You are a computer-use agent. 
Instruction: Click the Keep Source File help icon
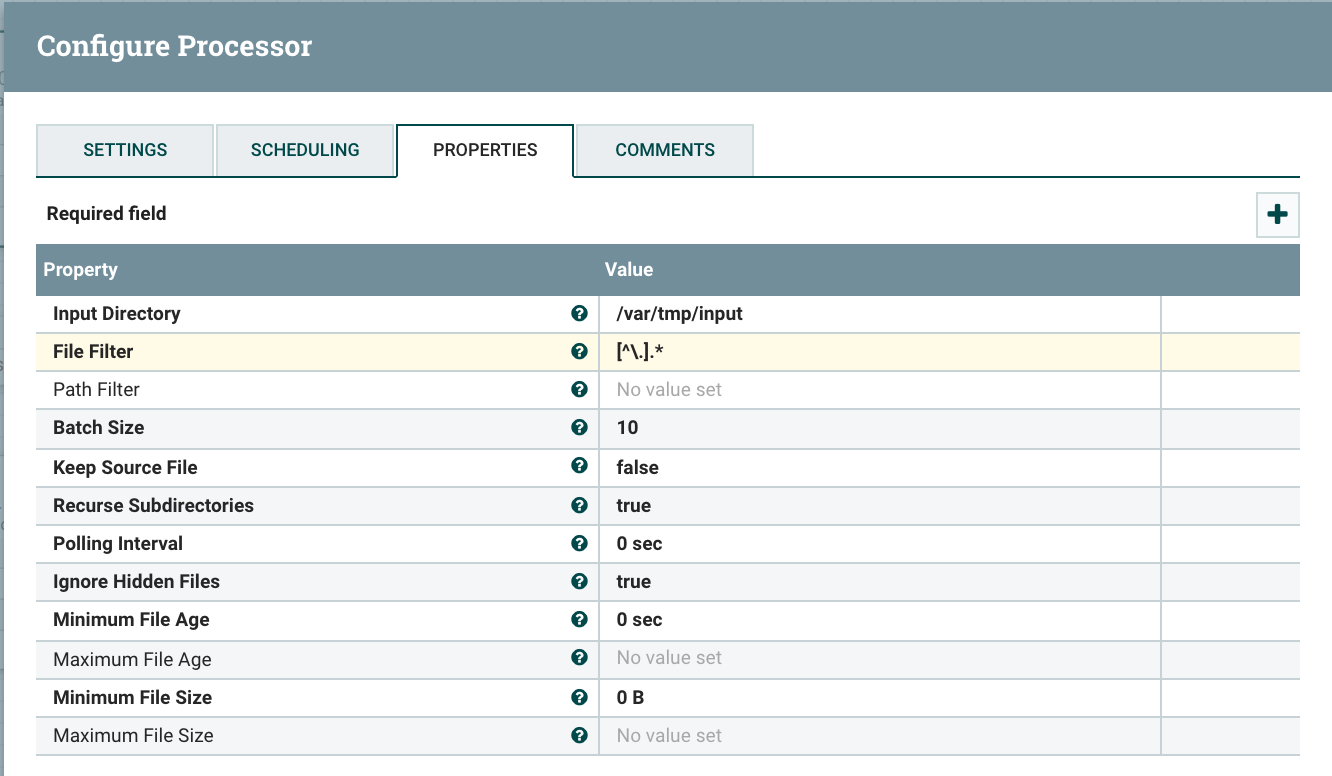click(x=579, y=466)
